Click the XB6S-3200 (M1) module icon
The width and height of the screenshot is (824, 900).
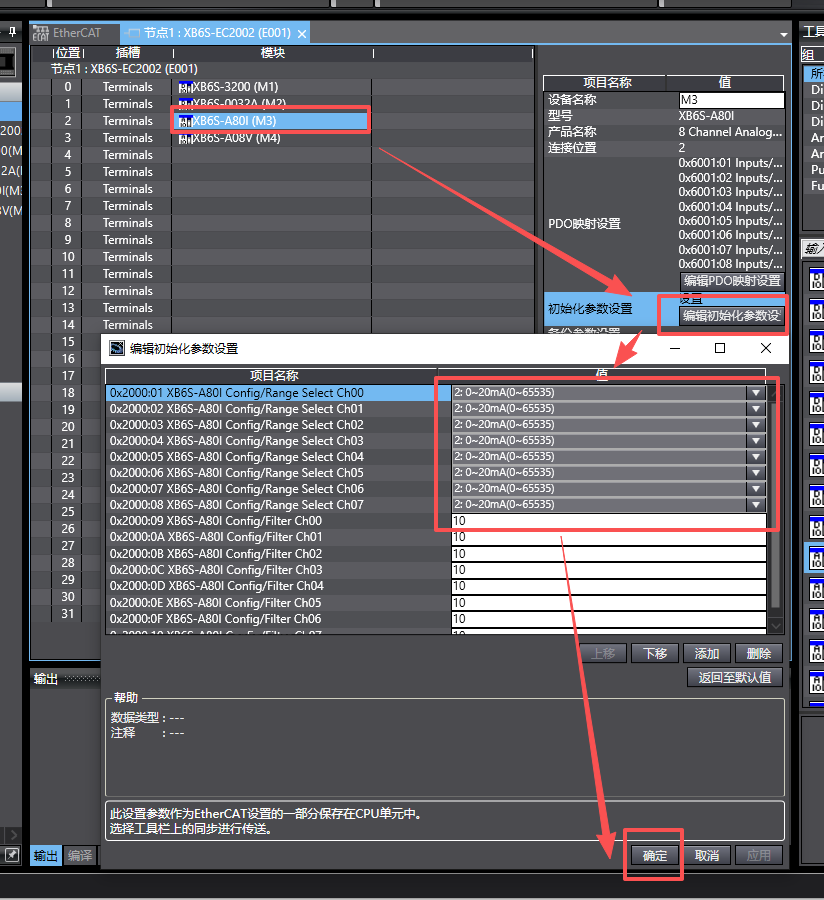(x=184, y=87)
